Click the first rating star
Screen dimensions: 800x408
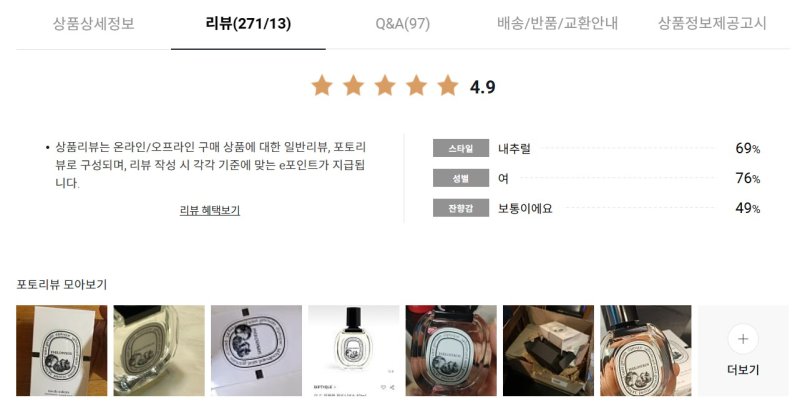(322, 86)
